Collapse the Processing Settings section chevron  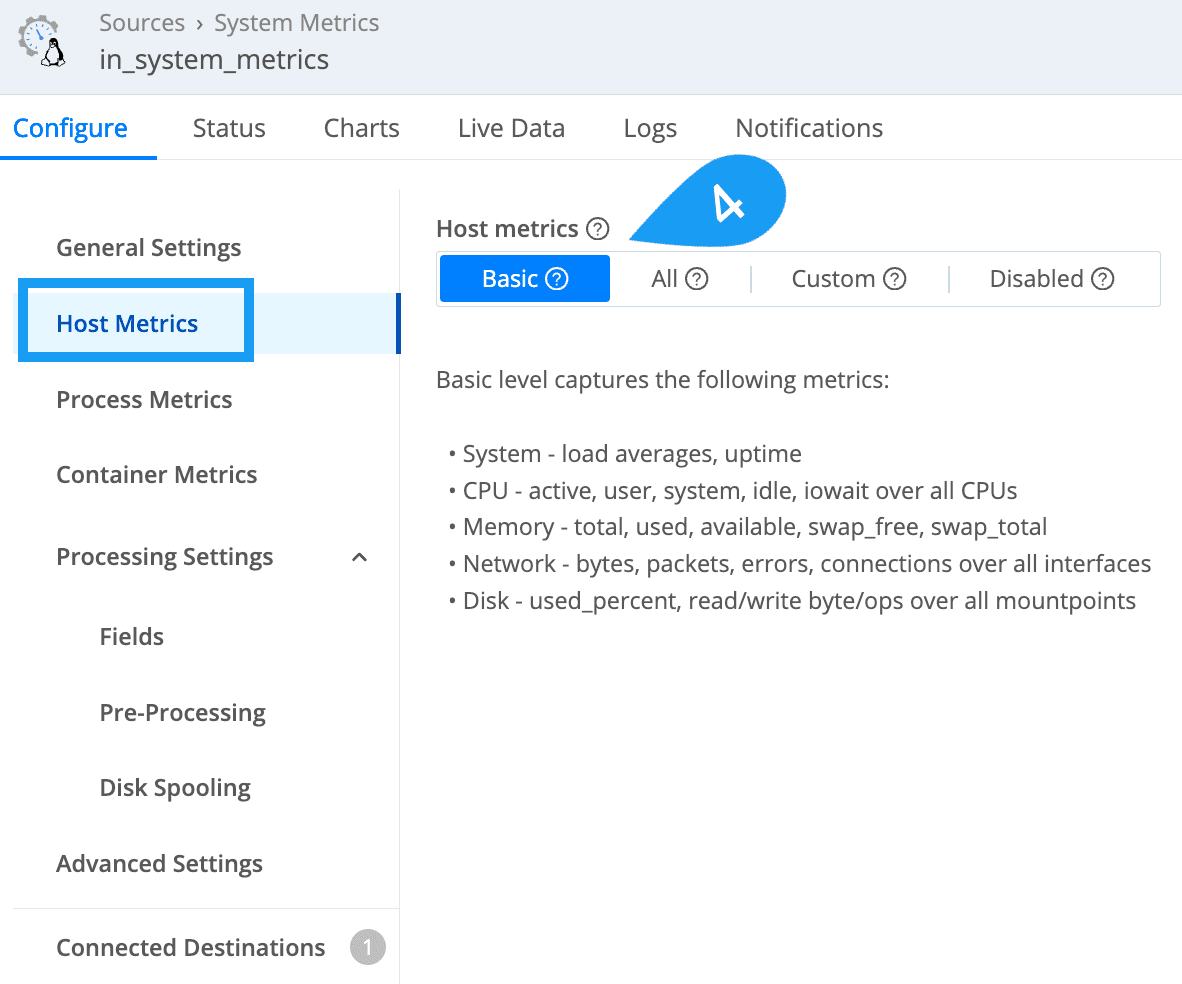pos(360,557)
